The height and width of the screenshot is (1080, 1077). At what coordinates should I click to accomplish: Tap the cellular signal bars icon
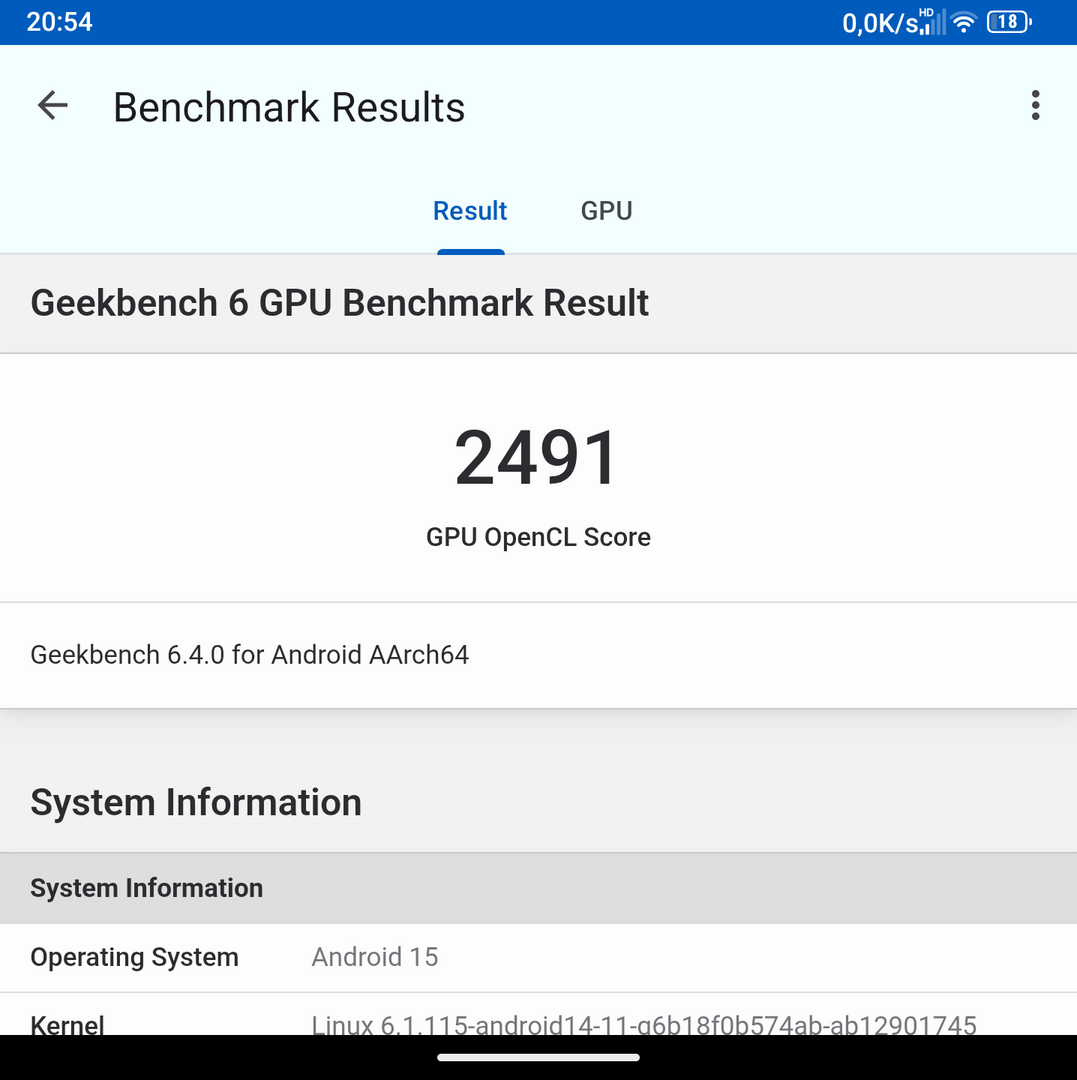click(x=931, y=22)
